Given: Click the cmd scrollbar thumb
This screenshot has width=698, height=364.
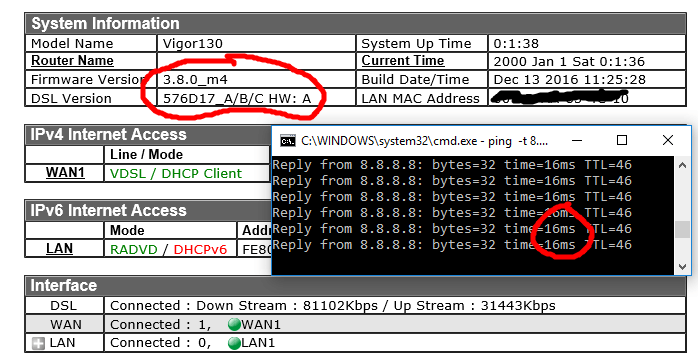Looking at the screenshot, I should pyautogui.click(x=682, y=230).
